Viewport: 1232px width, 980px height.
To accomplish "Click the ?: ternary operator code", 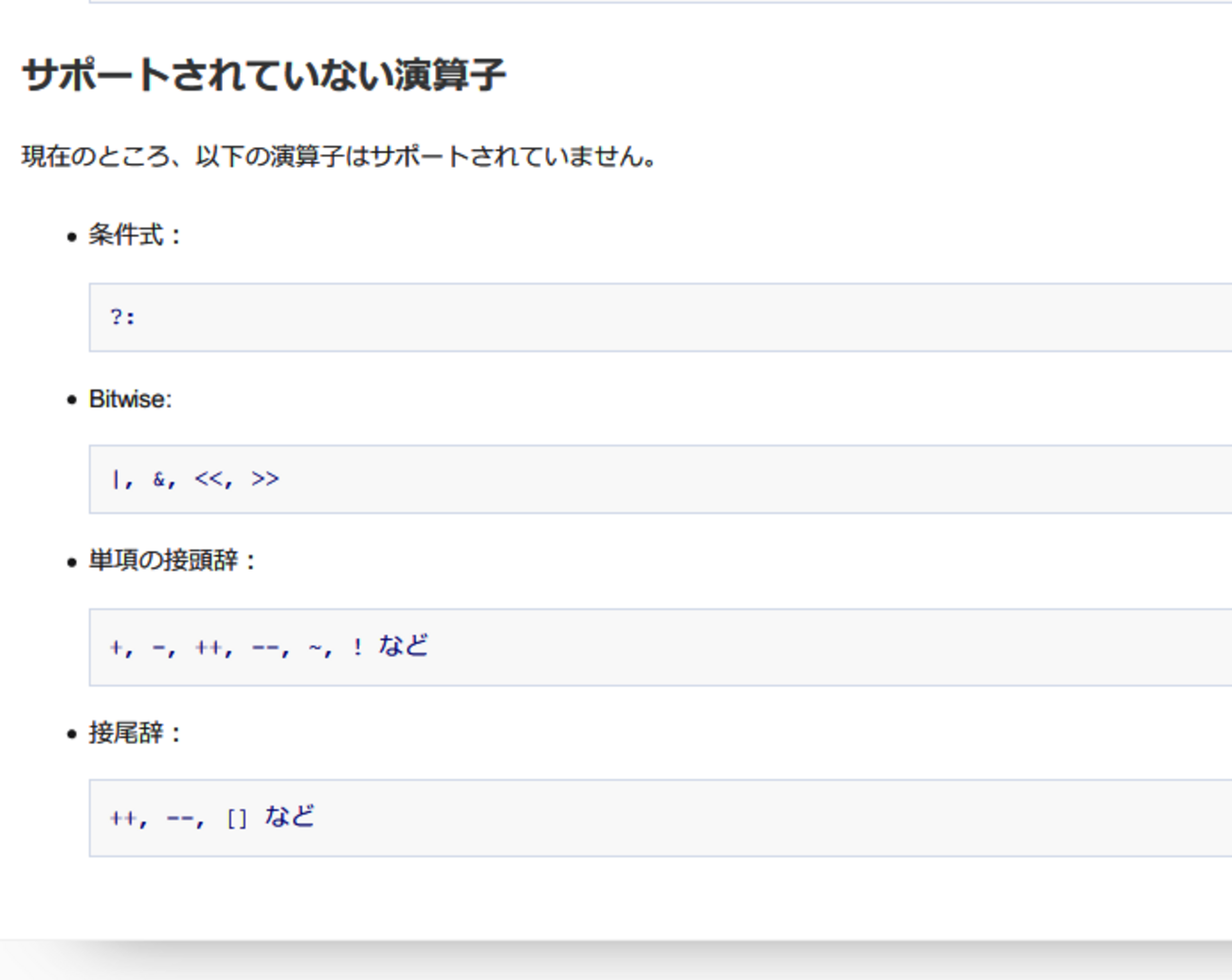I will click(123, 318).
